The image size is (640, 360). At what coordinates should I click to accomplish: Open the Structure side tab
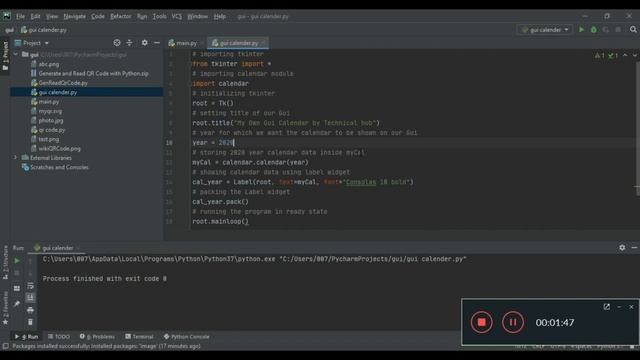pyautogui.click(x=5, y=262)
